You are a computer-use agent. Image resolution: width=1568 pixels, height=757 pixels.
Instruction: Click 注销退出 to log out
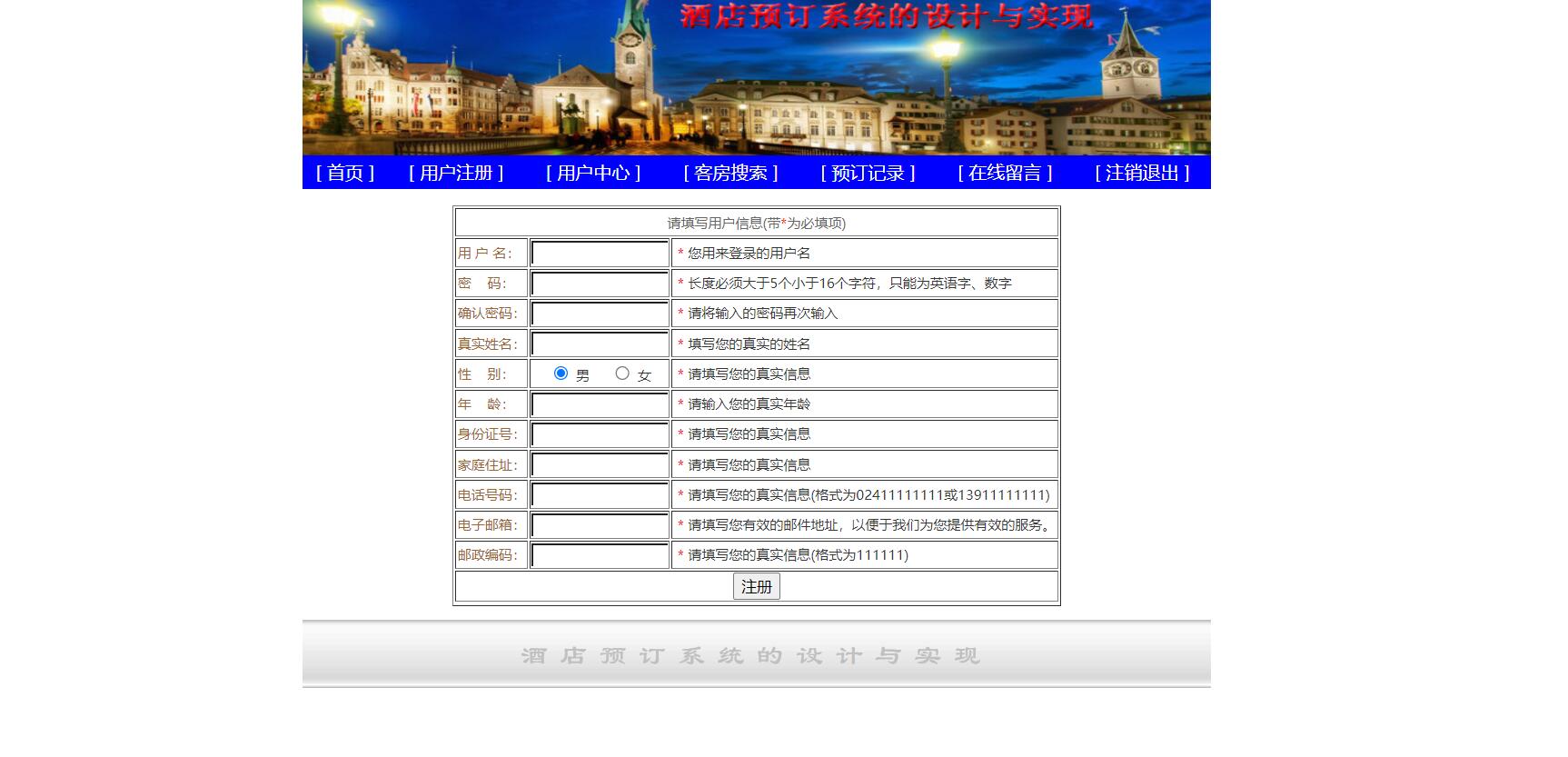click(1142, 173)
